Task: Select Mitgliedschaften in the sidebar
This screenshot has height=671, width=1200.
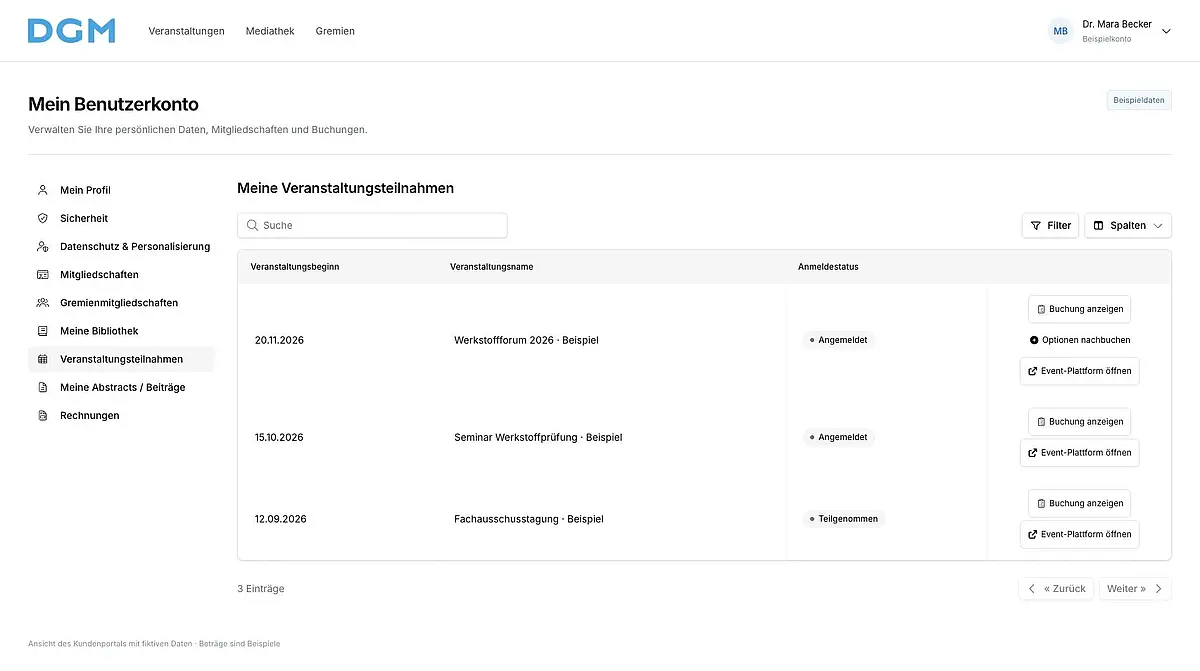Action: pyautogui.click(x=121, y=274)
